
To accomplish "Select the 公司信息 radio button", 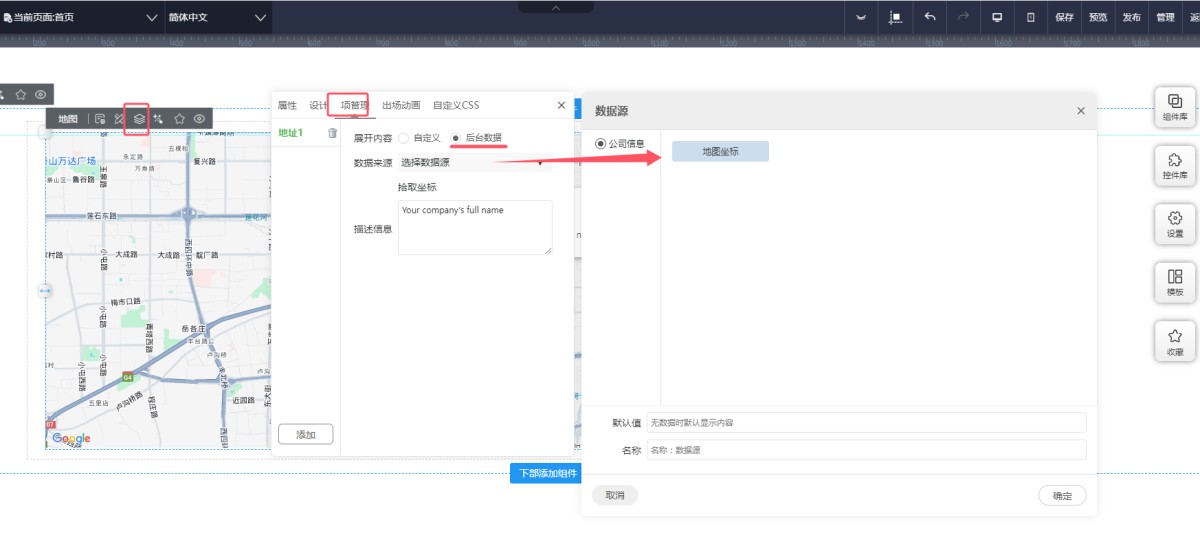I will coord(600,144).
